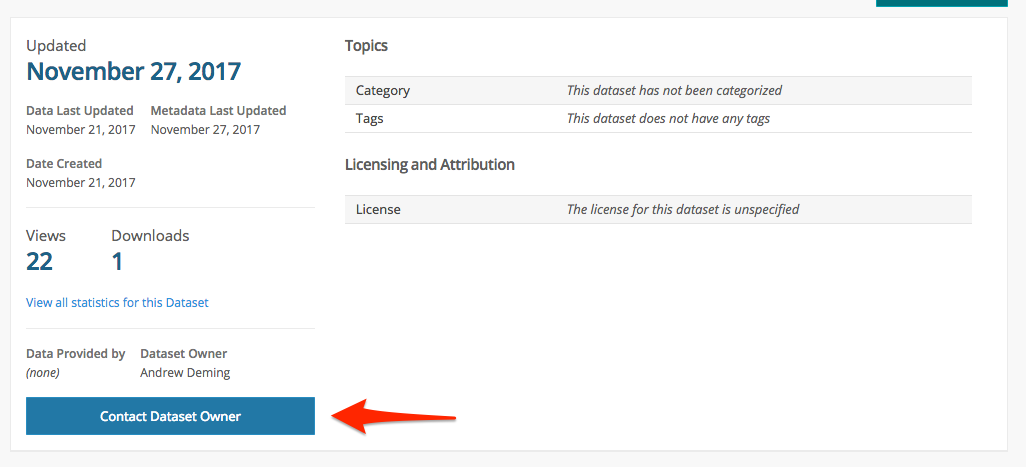
Task: Click "This dataset does not have any tags"
Action: tap(668, 119)
